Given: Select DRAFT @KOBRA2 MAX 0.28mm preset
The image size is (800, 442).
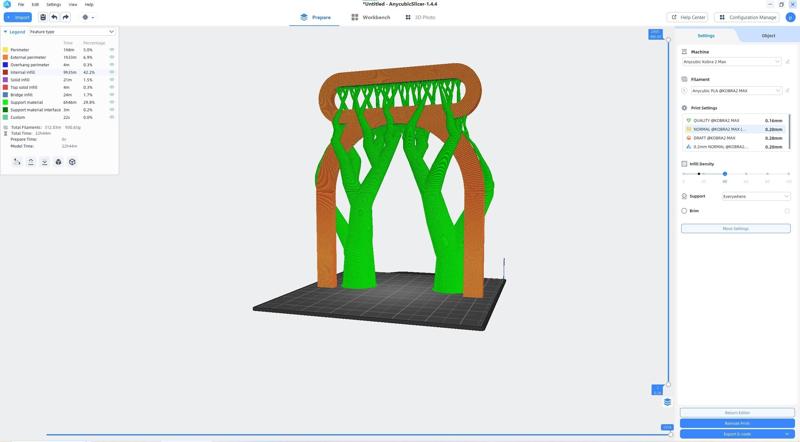Looking at the screenshot, I should (x=735, y=138).
